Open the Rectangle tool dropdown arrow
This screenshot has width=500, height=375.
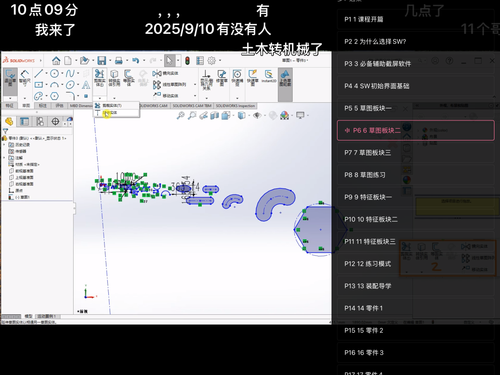(46, 85)
